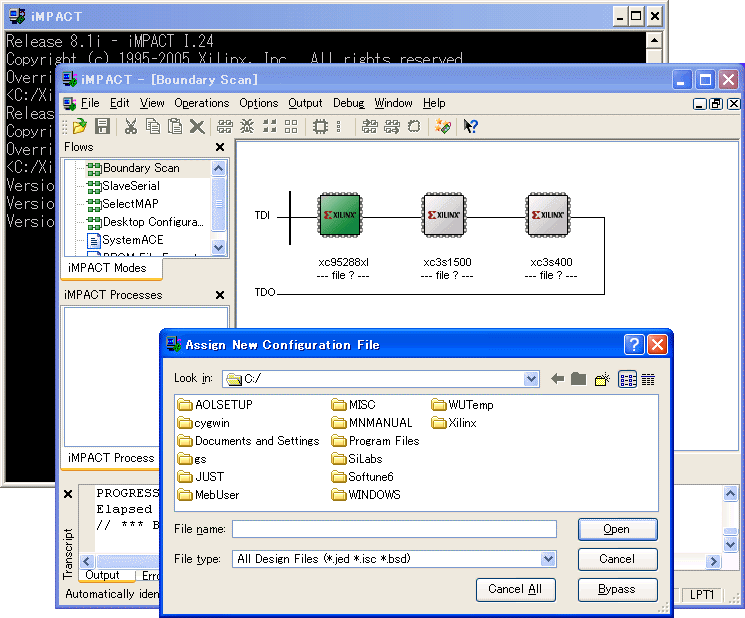Image resolution: width=745 pixels, height=618 pixels.
Task: Click the open project toolbar icon
Action: click(x=79, y=127)
